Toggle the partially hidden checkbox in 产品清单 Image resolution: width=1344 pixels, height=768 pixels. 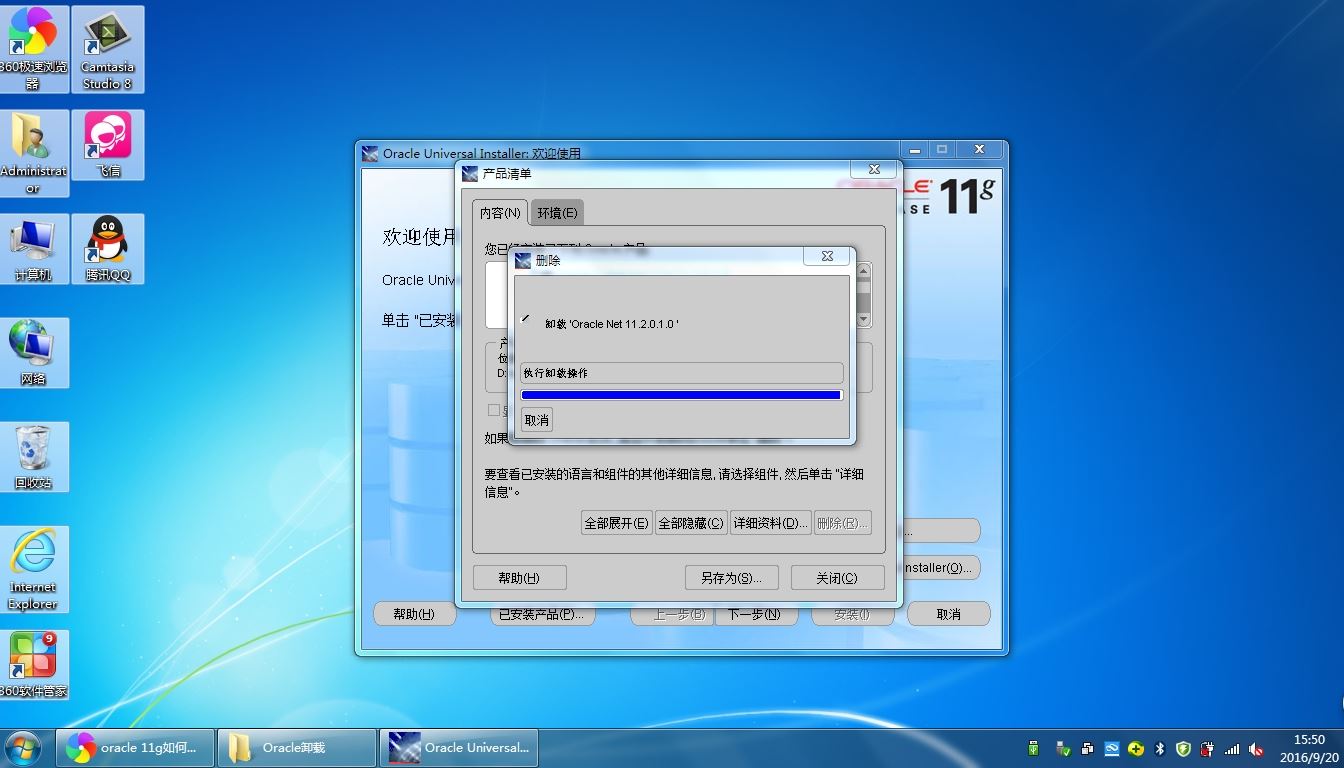pyautogui.click(x=493, y=410)
